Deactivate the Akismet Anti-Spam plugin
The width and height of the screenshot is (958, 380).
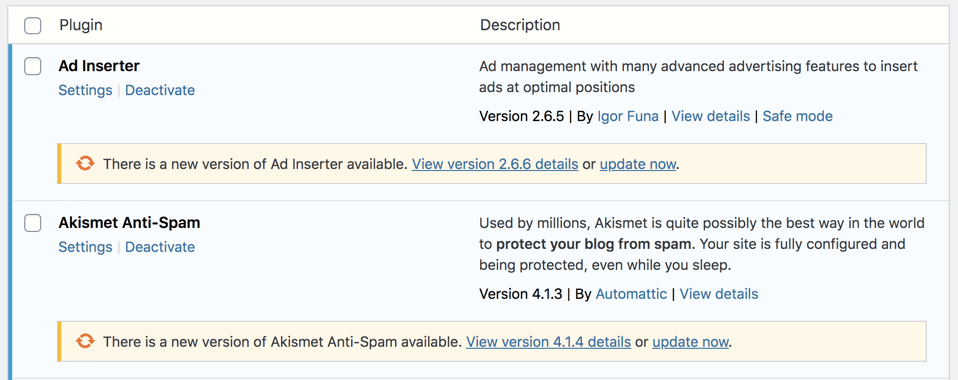click(160, 247)
